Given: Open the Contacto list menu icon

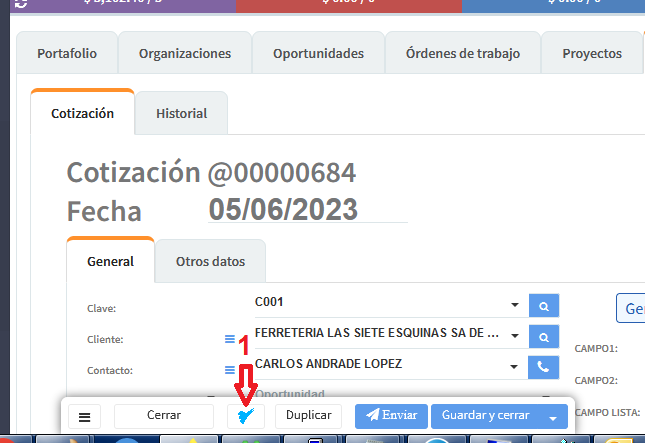Looking at the screenshot, I should coord(230,370).
